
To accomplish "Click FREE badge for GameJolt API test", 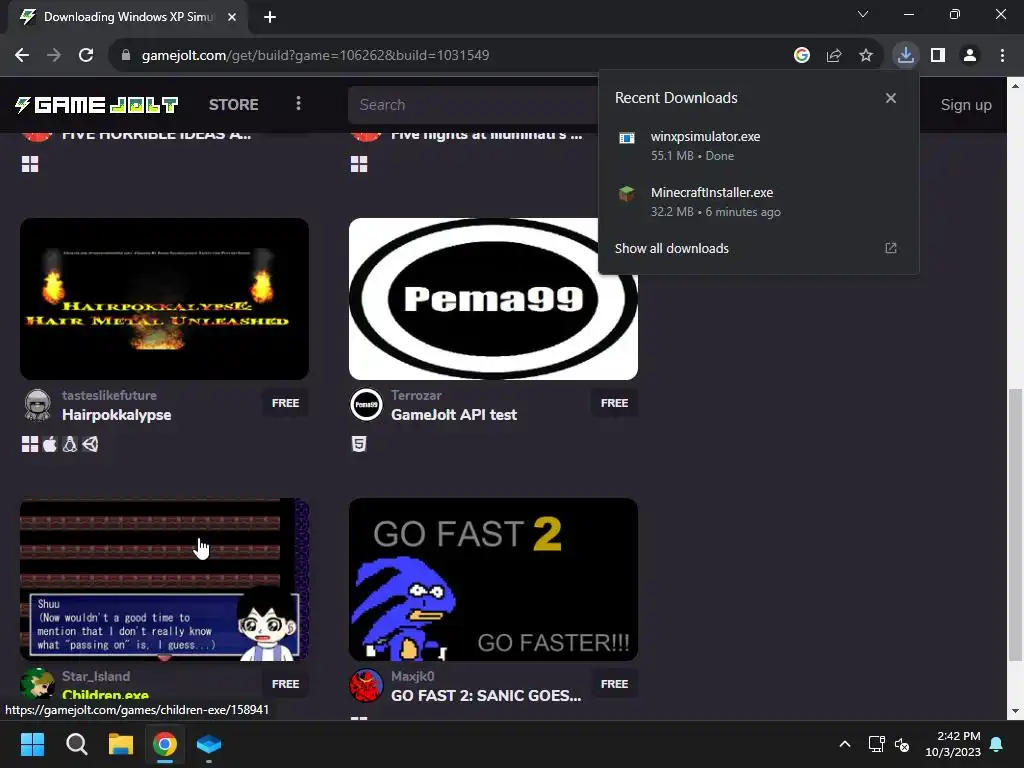I will 615,403.
